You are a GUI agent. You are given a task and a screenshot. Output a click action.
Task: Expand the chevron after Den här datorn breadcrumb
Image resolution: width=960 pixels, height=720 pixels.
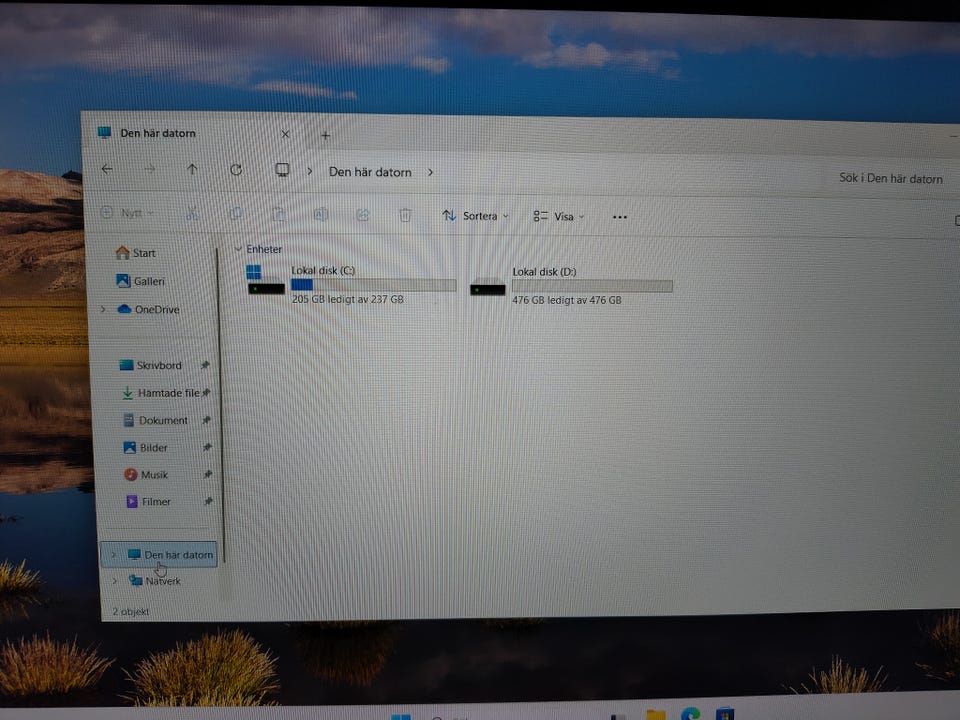pyautogui.click(x=431, y=173)
